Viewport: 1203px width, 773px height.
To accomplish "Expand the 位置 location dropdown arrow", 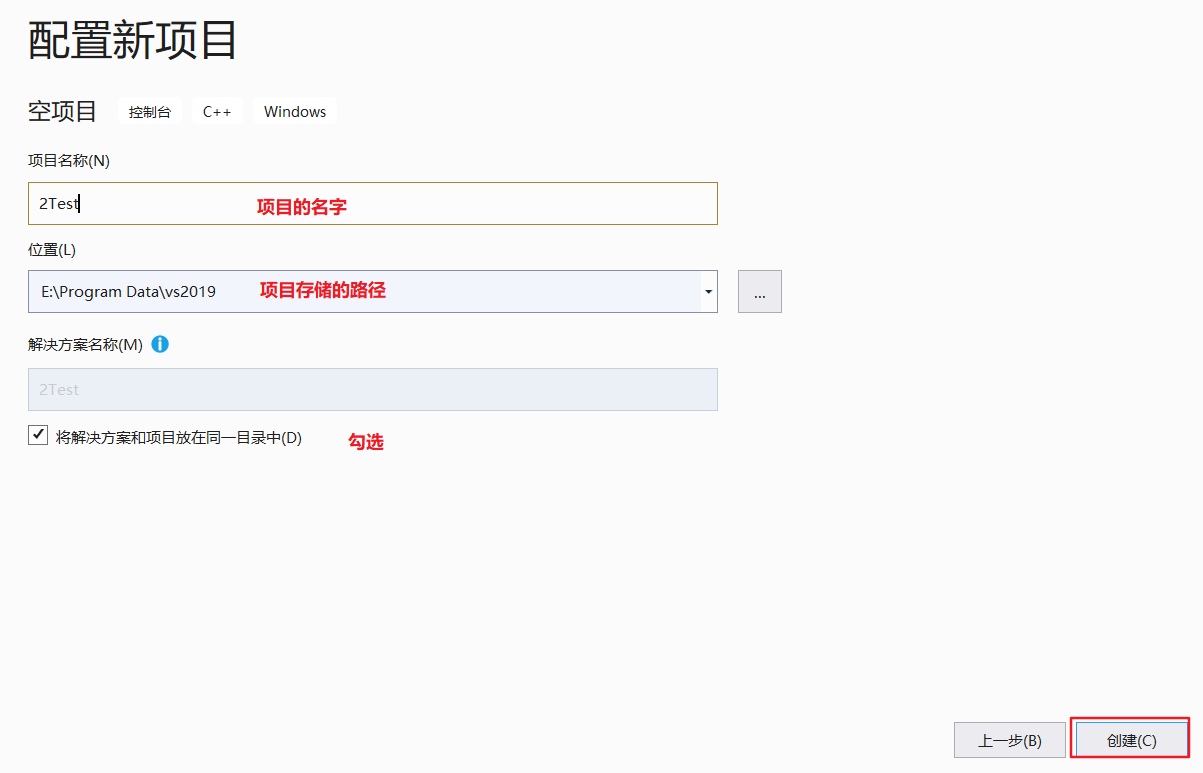I will pyautogui.click(x=708, y=292).
